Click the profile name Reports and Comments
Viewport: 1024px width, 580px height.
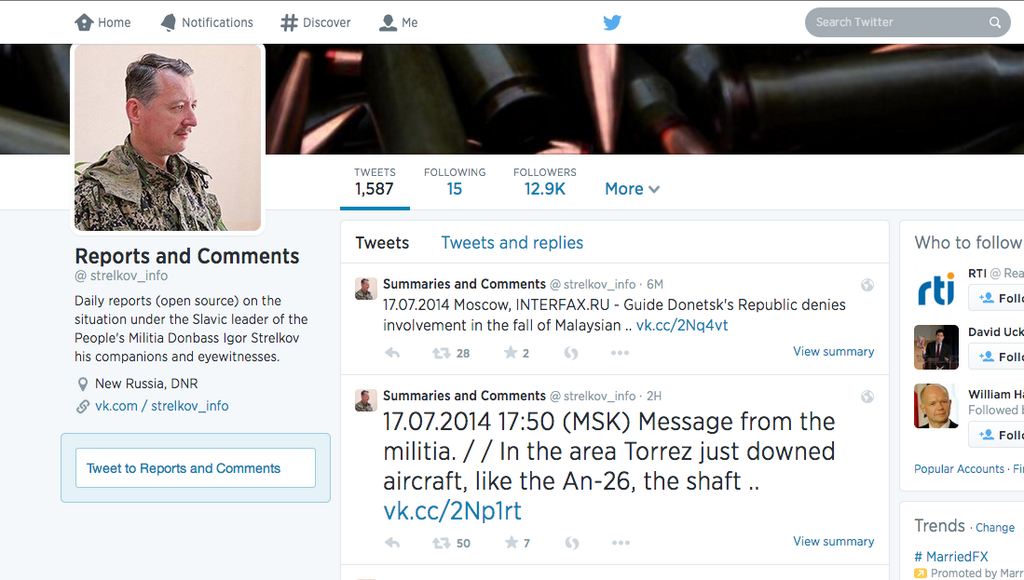pos(187,256)
